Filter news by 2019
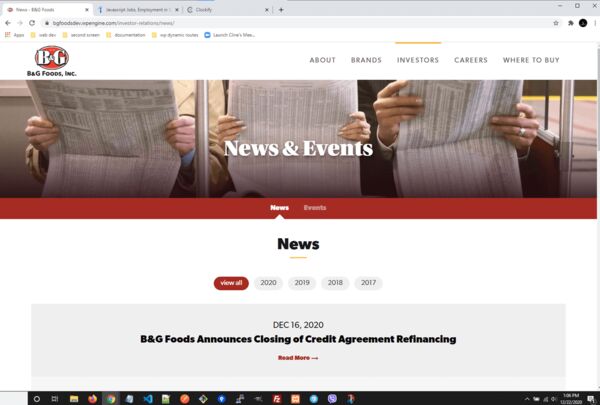The image size is (600, 405). point(302,283)
